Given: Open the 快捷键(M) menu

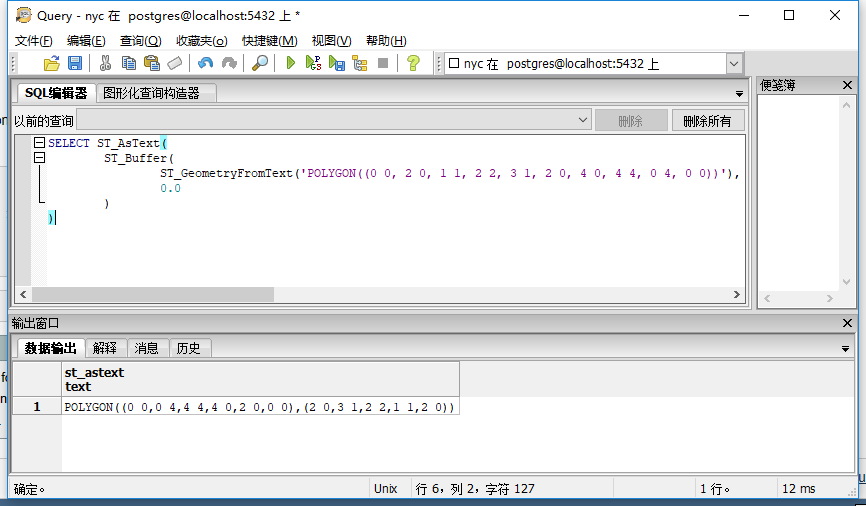Looking at the screenshot, I should point(270,41).
